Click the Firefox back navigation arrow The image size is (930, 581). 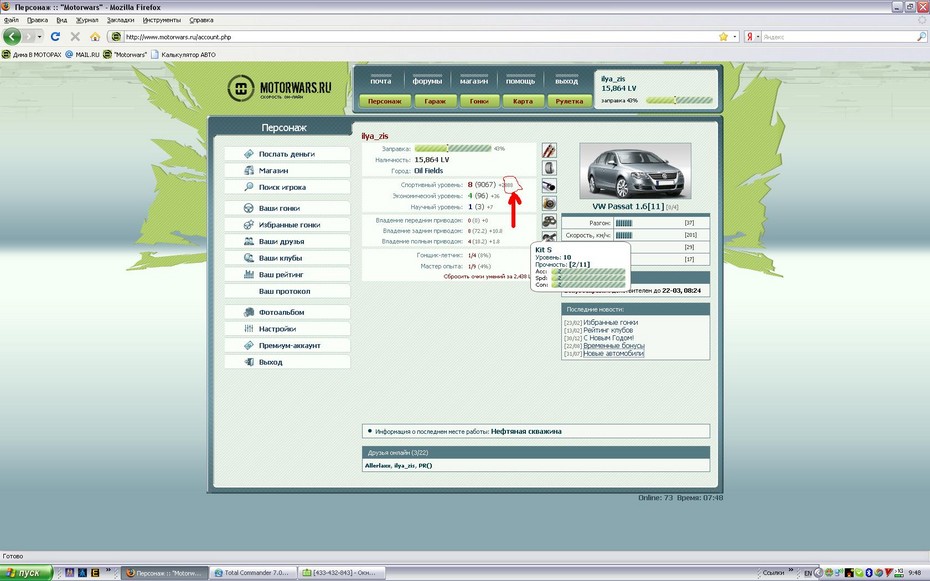click(x=12, y=36)
